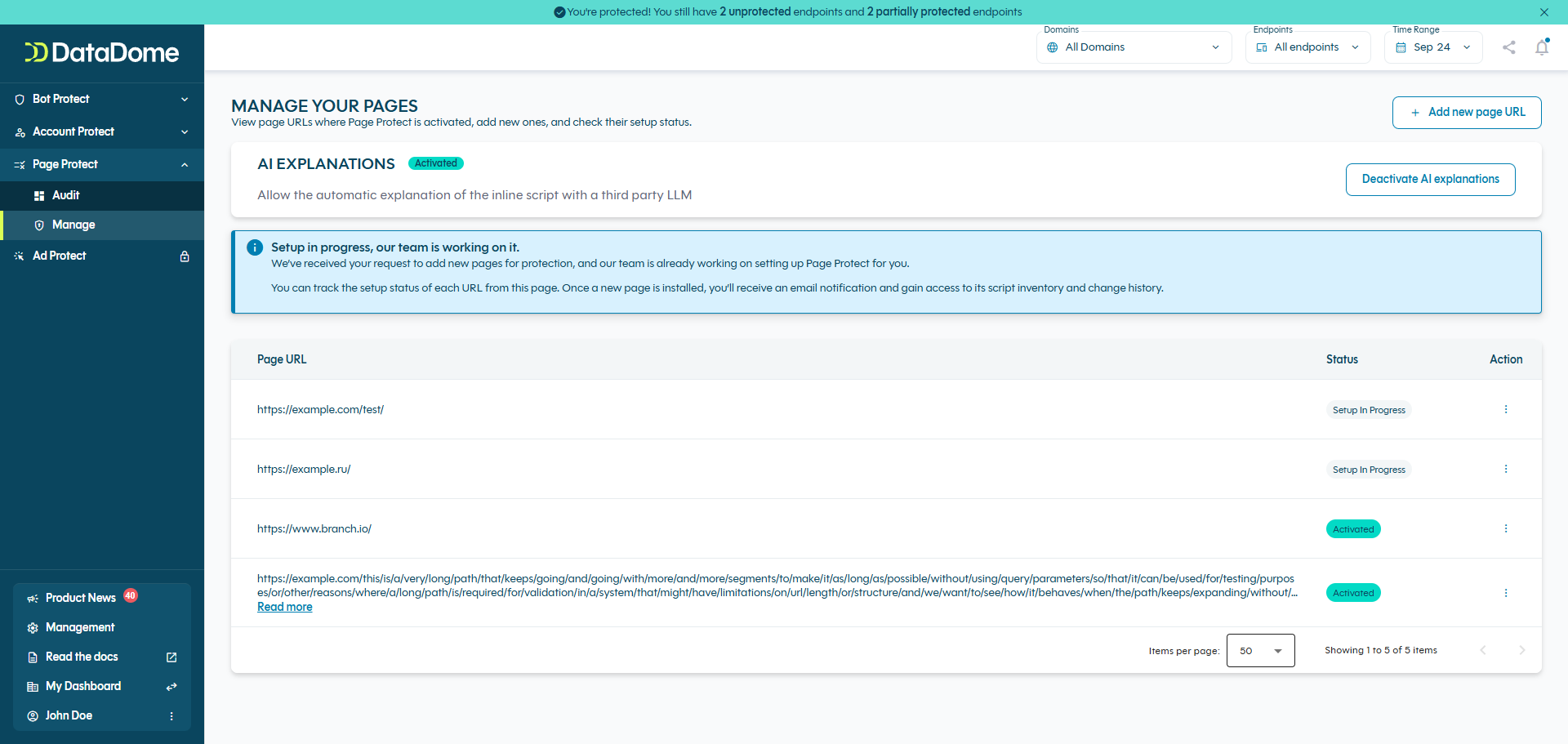
Task: Go to previous page arrow
Action: pyautogui.click(x=1483, y=650)
